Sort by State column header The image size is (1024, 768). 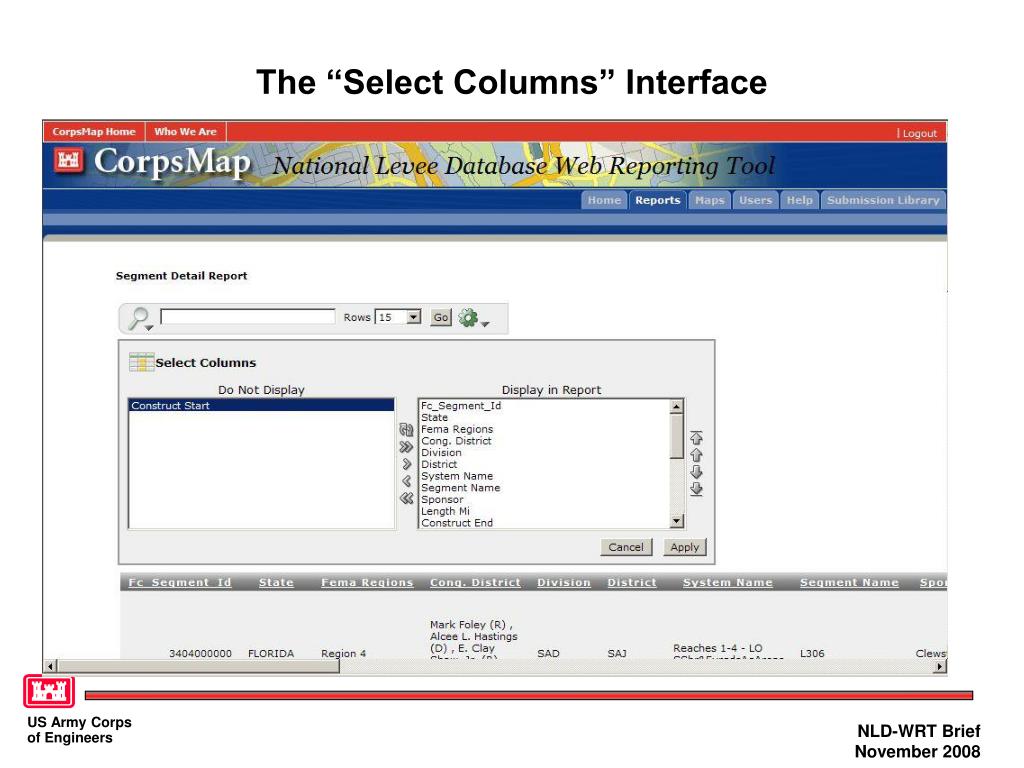click(x=276, y=583)
